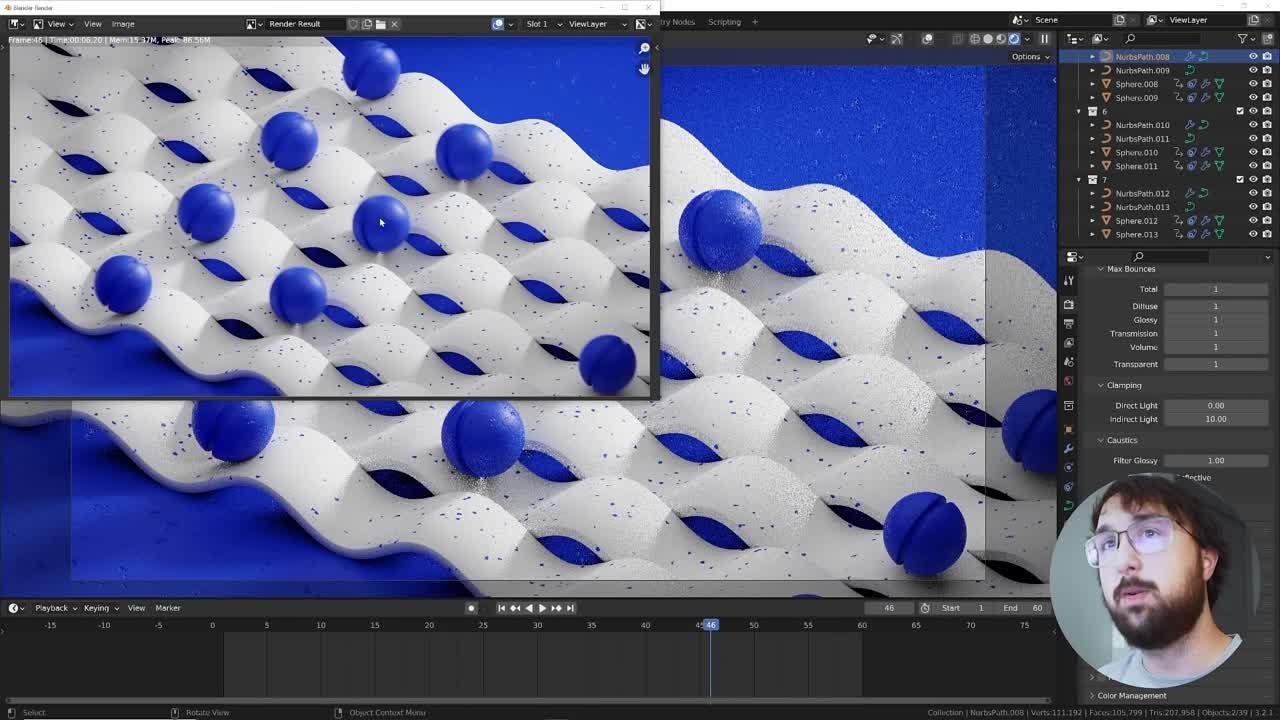Viewport: 1280px width, 720px height.
Task: Collapse the Caustics panel
Action: pyautogui.click(x=1100, y=440)
